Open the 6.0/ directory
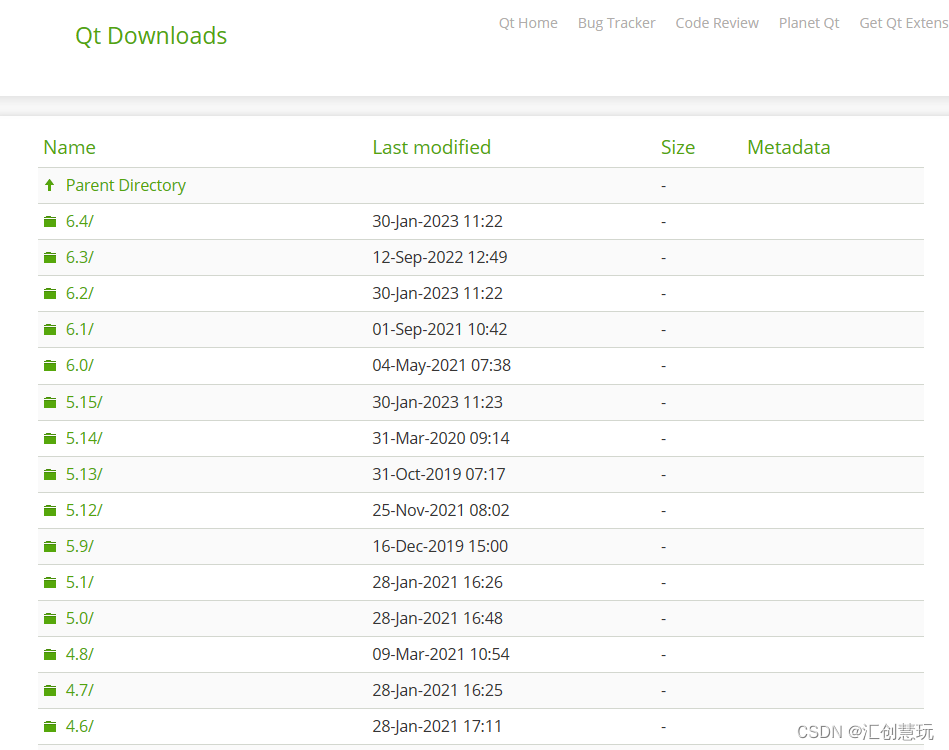Screen dimensions: 949x750 [x=79, y=366]
